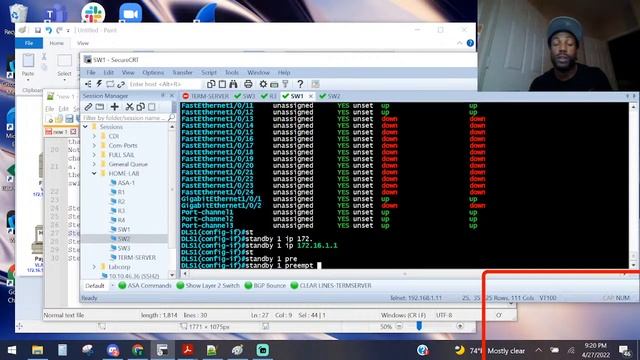The image size is (640, 360).
Task: Click the Print icon in SecureCRT toolbar
Action: pos(248,84)
